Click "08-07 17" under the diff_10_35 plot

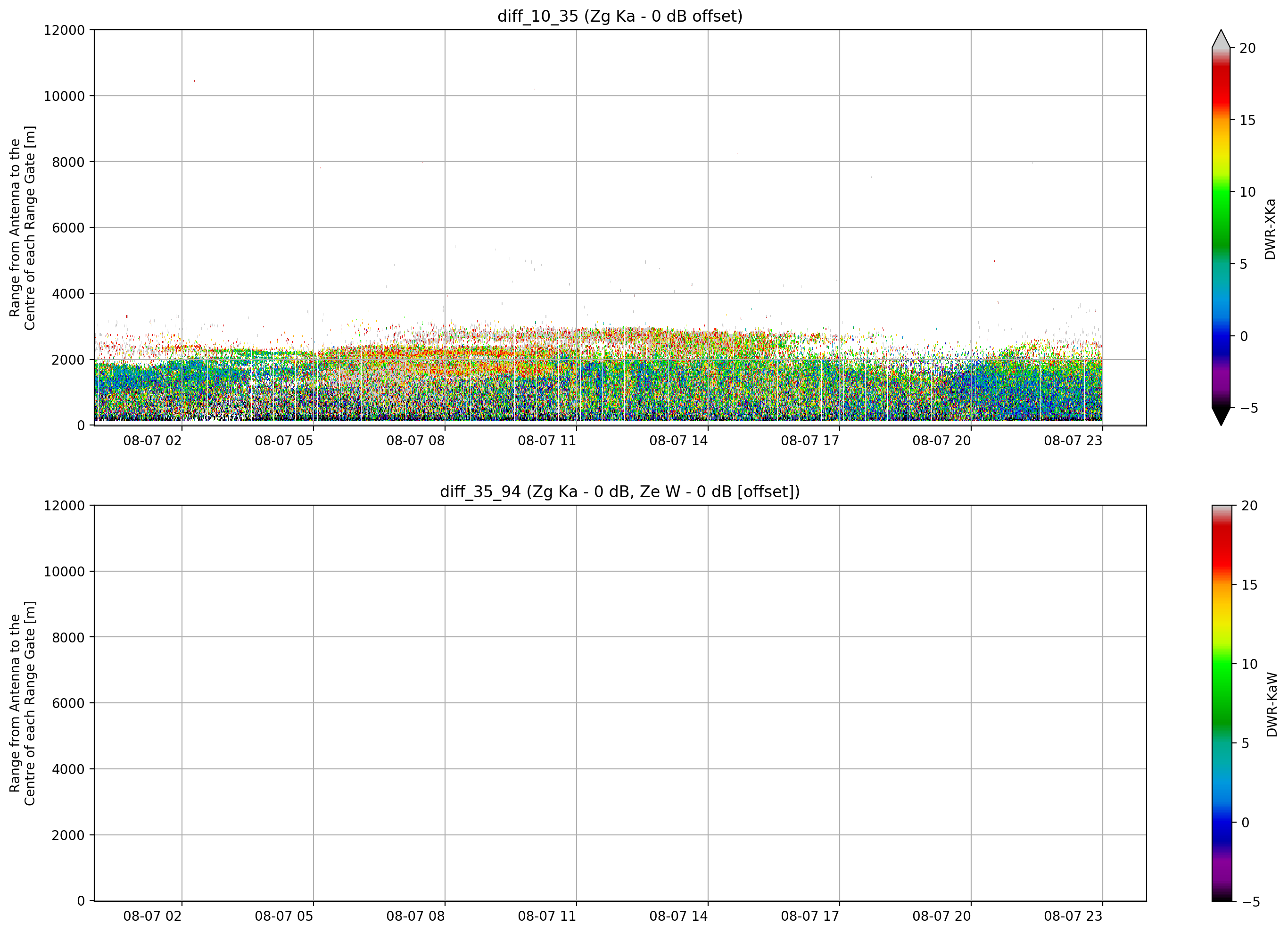tap(810, 441)
